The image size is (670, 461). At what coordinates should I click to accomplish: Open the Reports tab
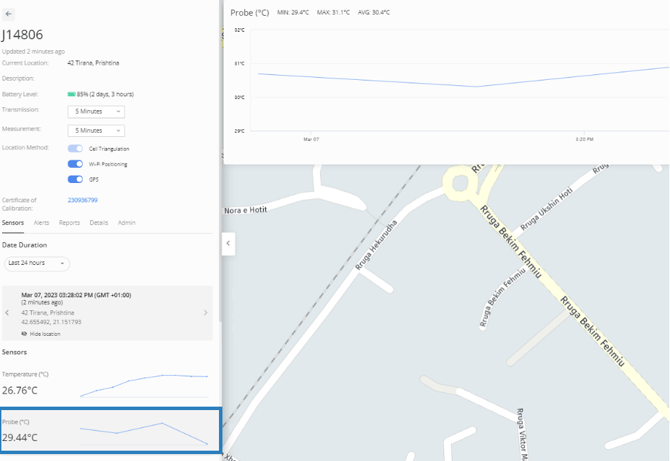69,223
